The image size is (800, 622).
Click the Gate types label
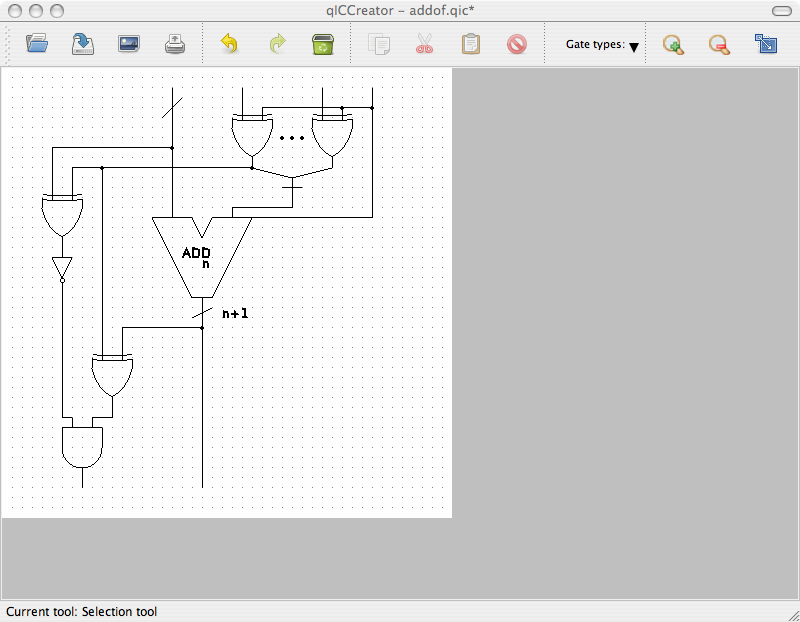[x=595, y=44]
